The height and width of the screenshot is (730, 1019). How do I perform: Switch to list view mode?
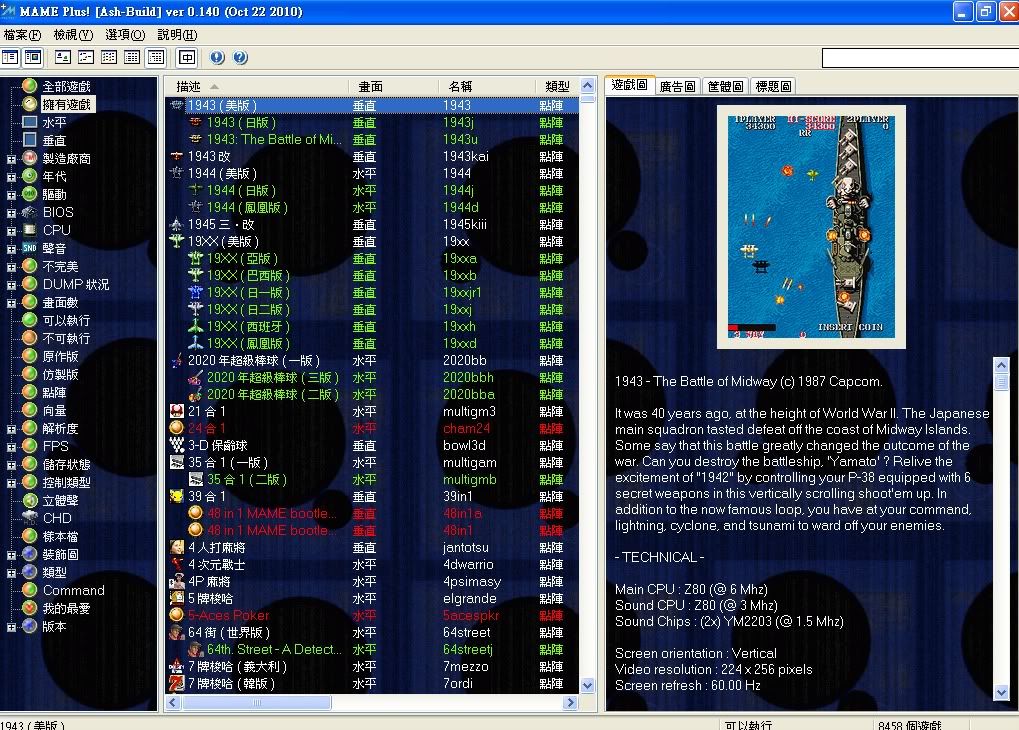[109, 57]
